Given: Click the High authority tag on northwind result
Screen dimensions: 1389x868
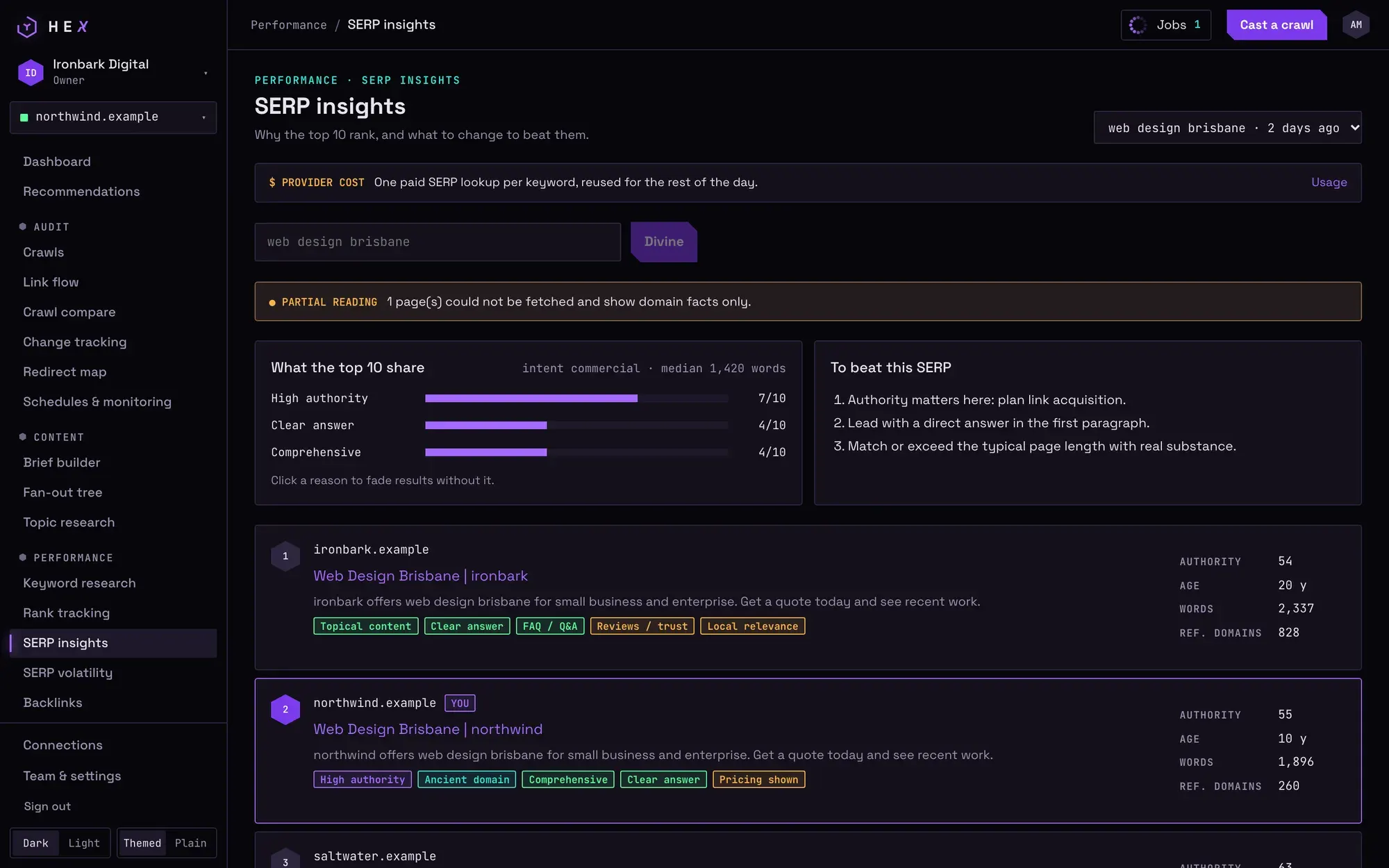Looking at the screenshot, I should pyautogui.click(x=363, y=780).
